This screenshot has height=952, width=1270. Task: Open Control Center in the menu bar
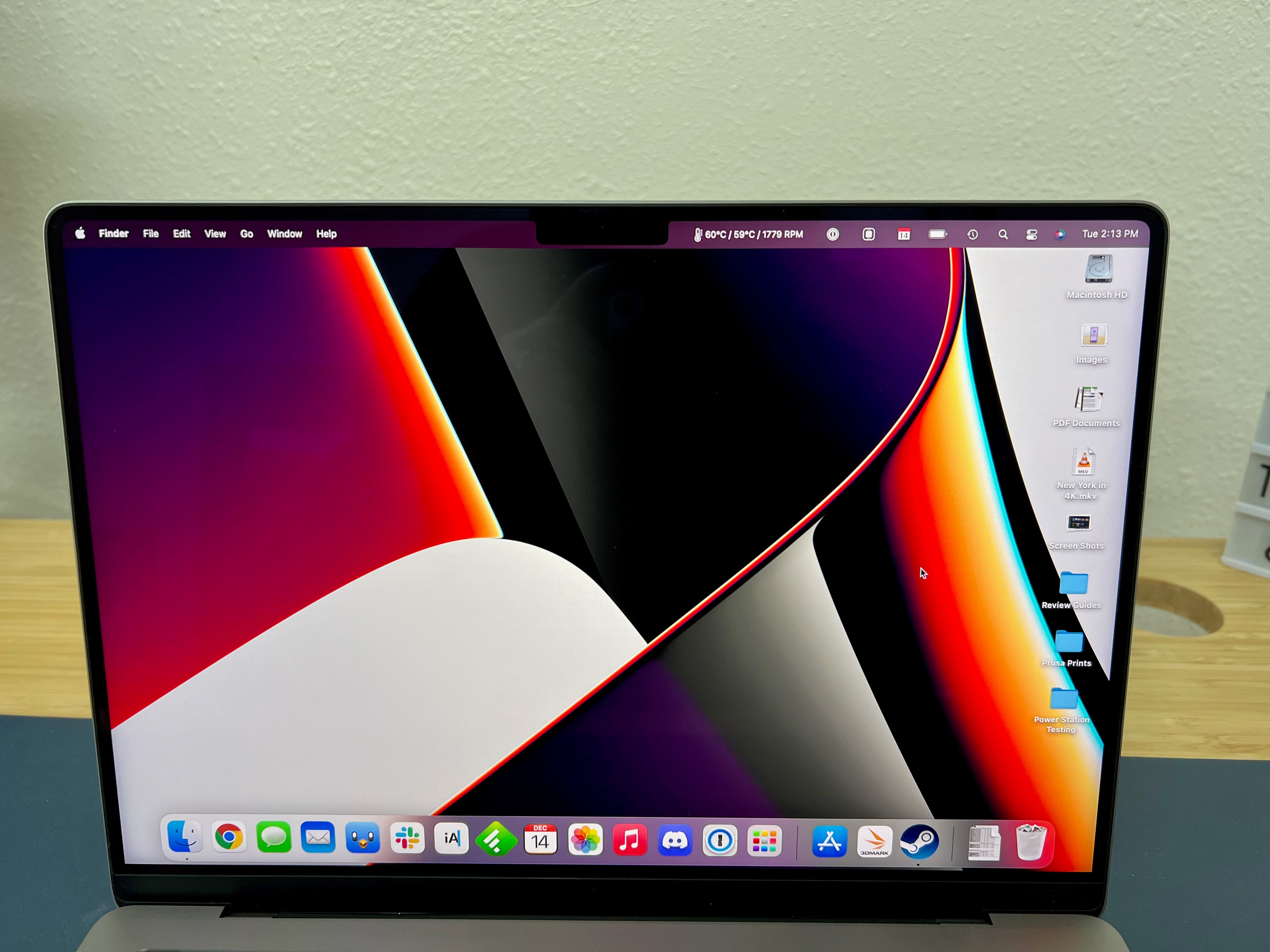point(1031,235)
